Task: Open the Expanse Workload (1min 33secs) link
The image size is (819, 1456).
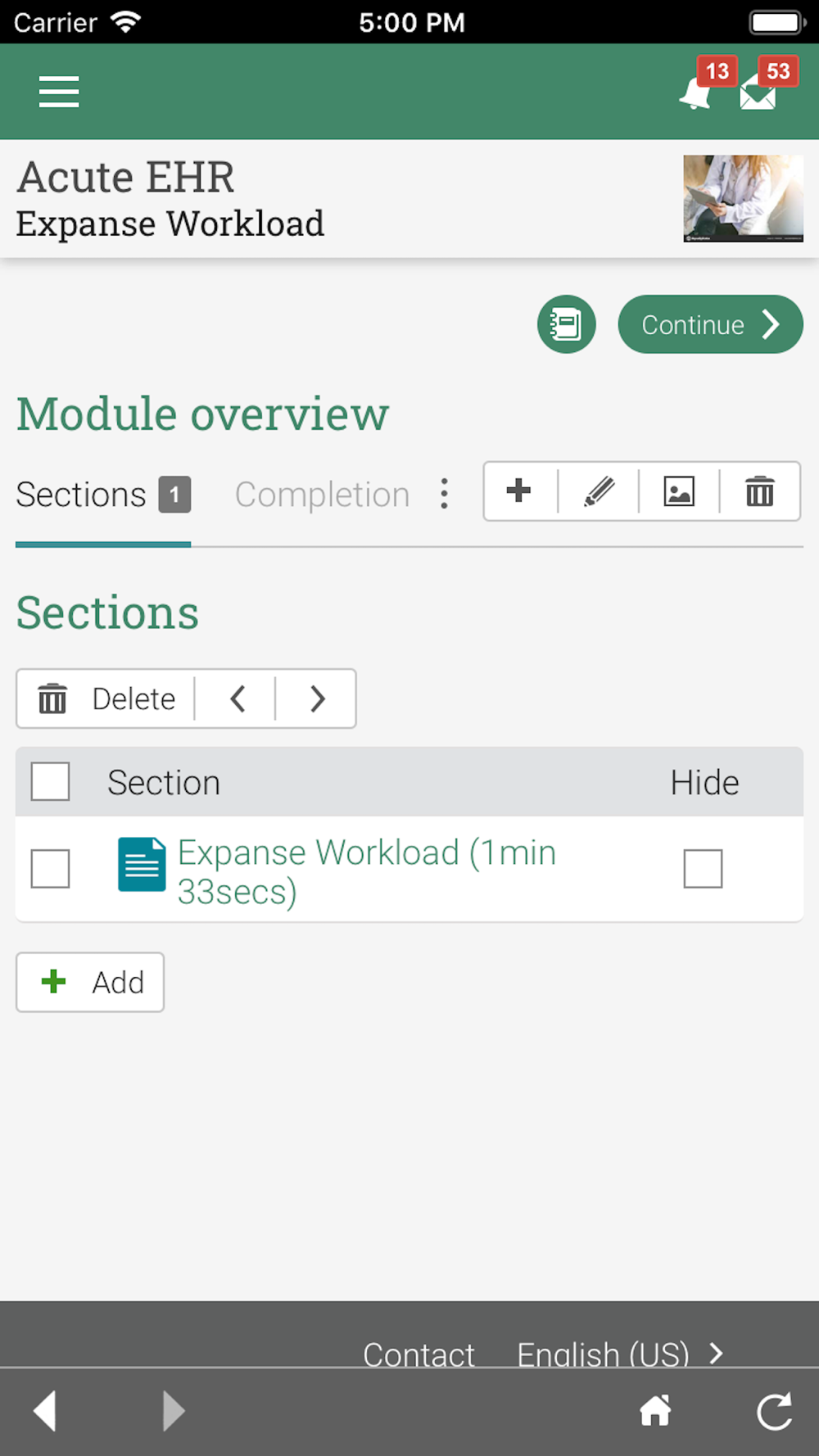Action: point(367,871)
